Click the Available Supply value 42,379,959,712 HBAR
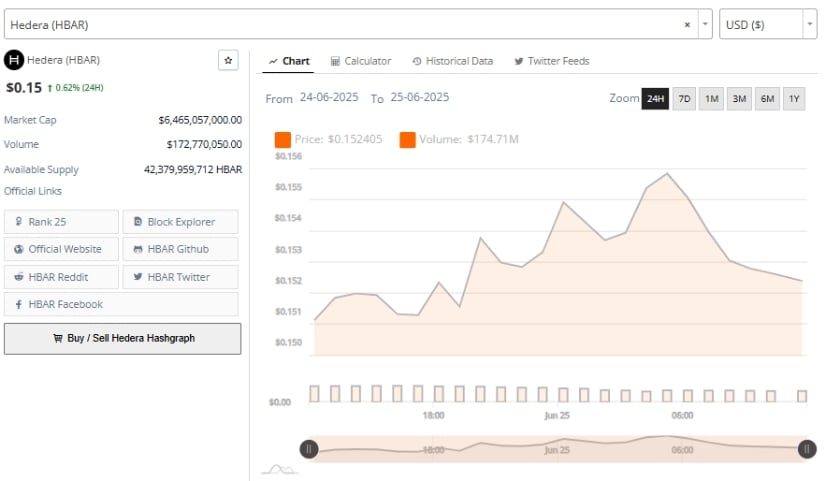Screen dimensions: 825x481 point(193,169)
